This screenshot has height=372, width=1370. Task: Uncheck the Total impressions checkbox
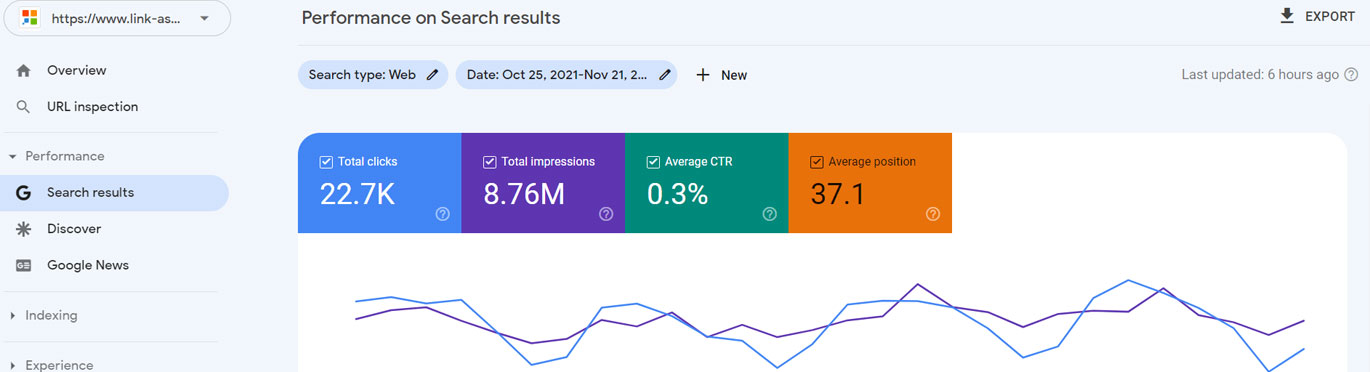click(490, 162)
